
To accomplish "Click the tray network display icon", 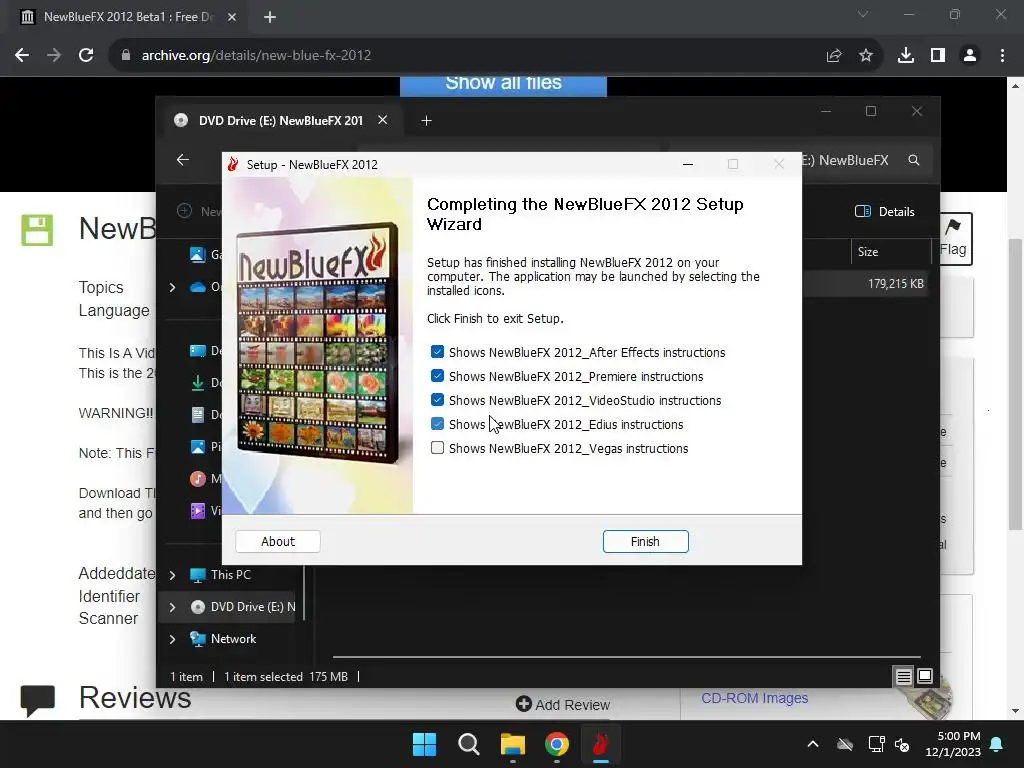I will point(876,744).
